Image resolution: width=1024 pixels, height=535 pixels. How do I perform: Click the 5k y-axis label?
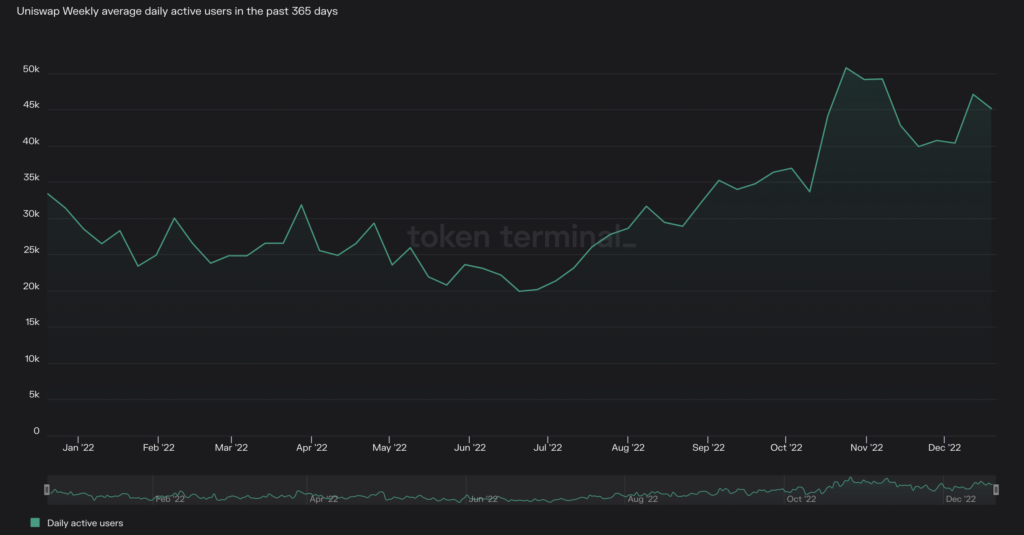34,395
